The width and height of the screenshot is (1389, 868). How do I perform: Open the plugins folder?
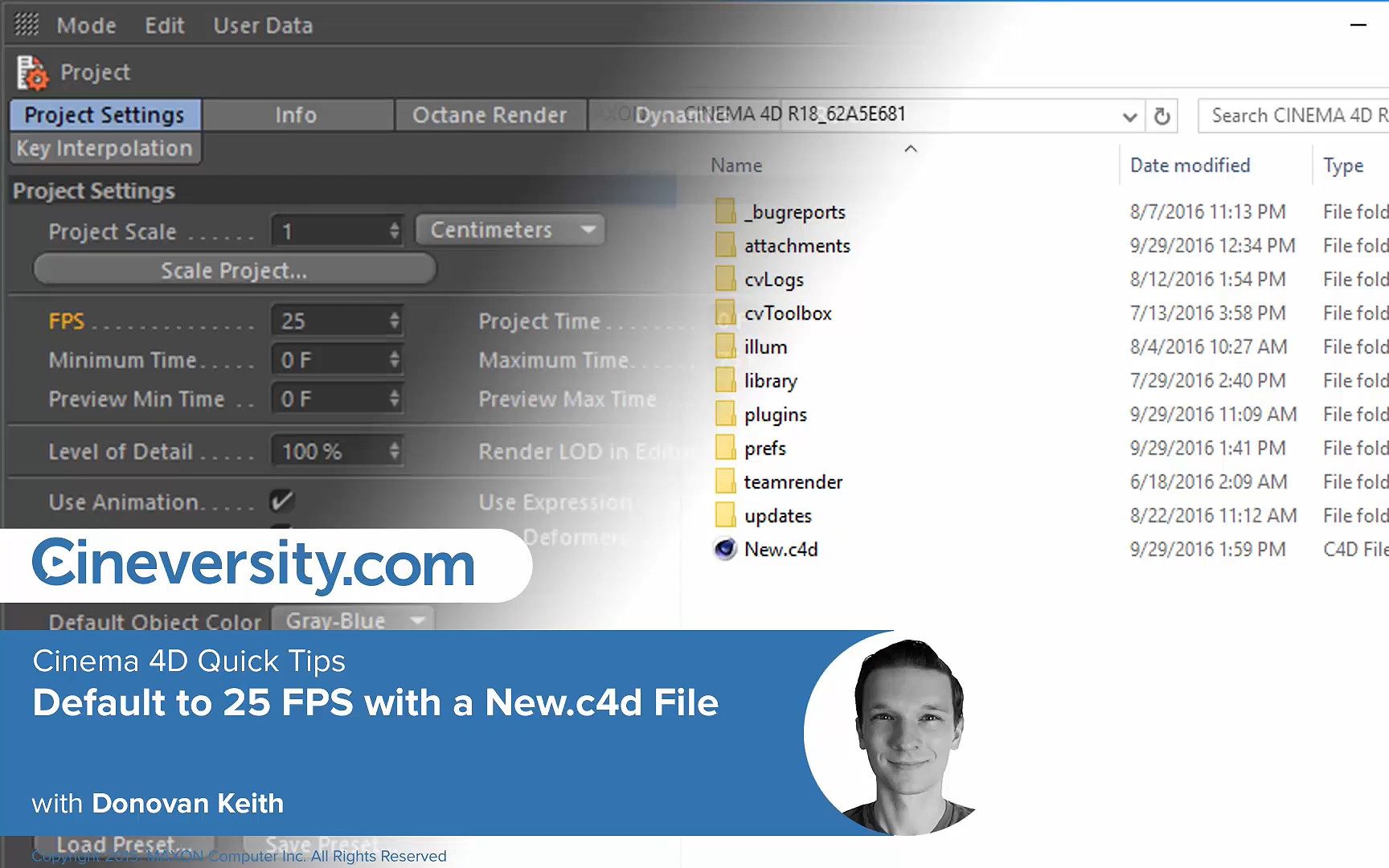pos(774,414)
